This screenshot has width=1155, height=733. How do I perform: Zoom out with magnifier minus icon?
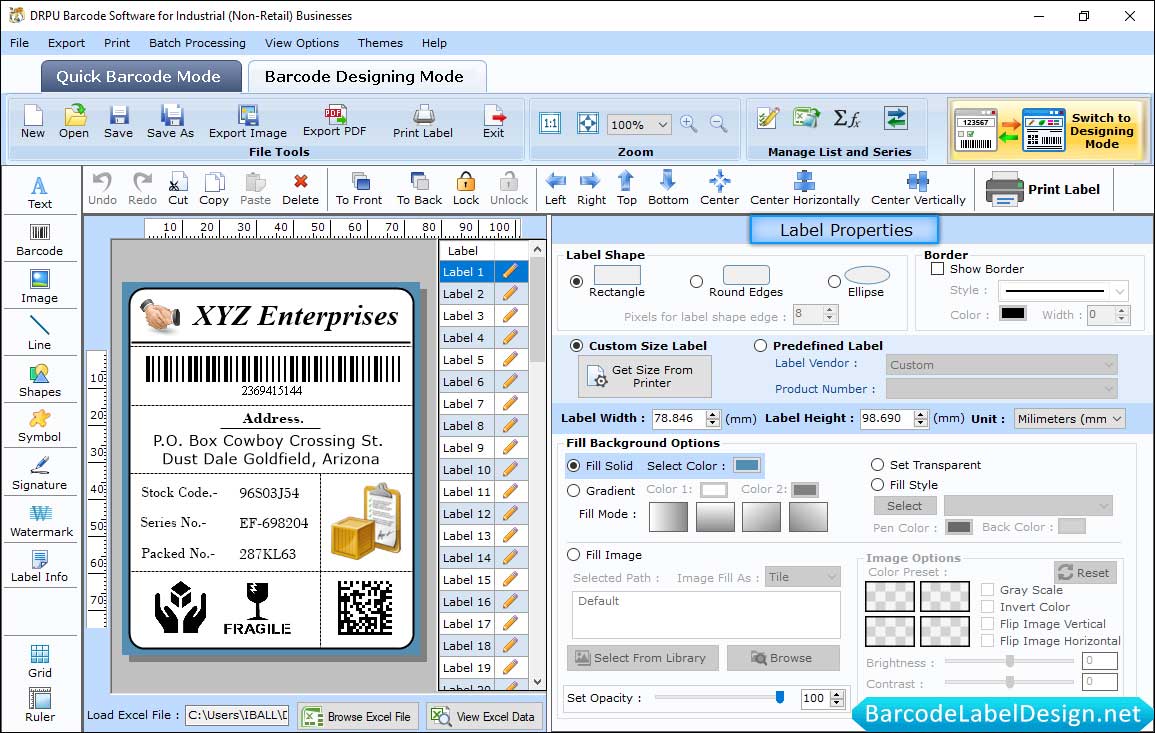719,124
